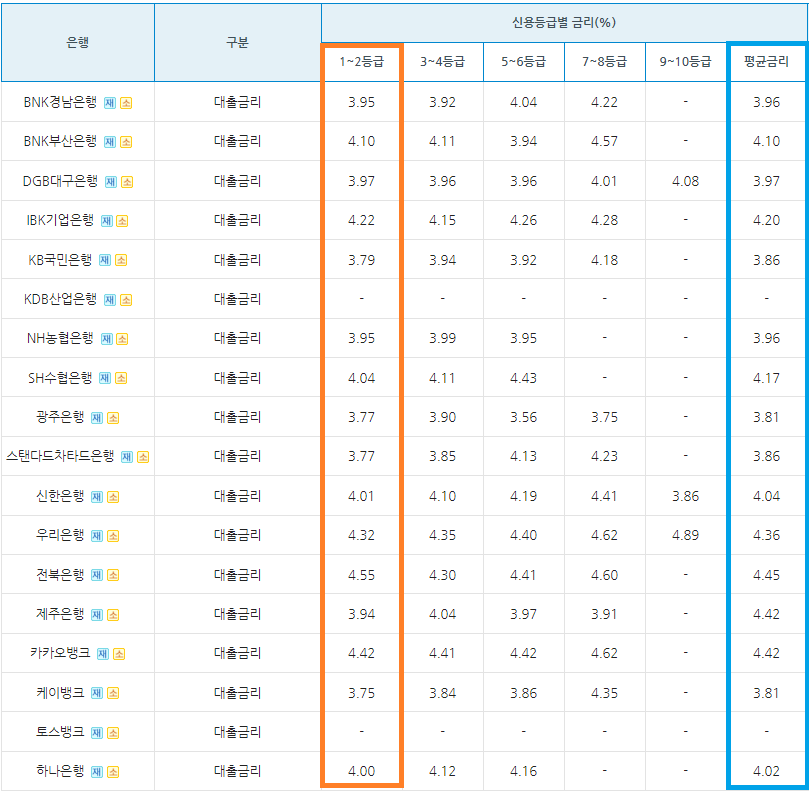Open the 하나은행 bank name
This screenshot has width=809, height=791.
coord(60,771)
